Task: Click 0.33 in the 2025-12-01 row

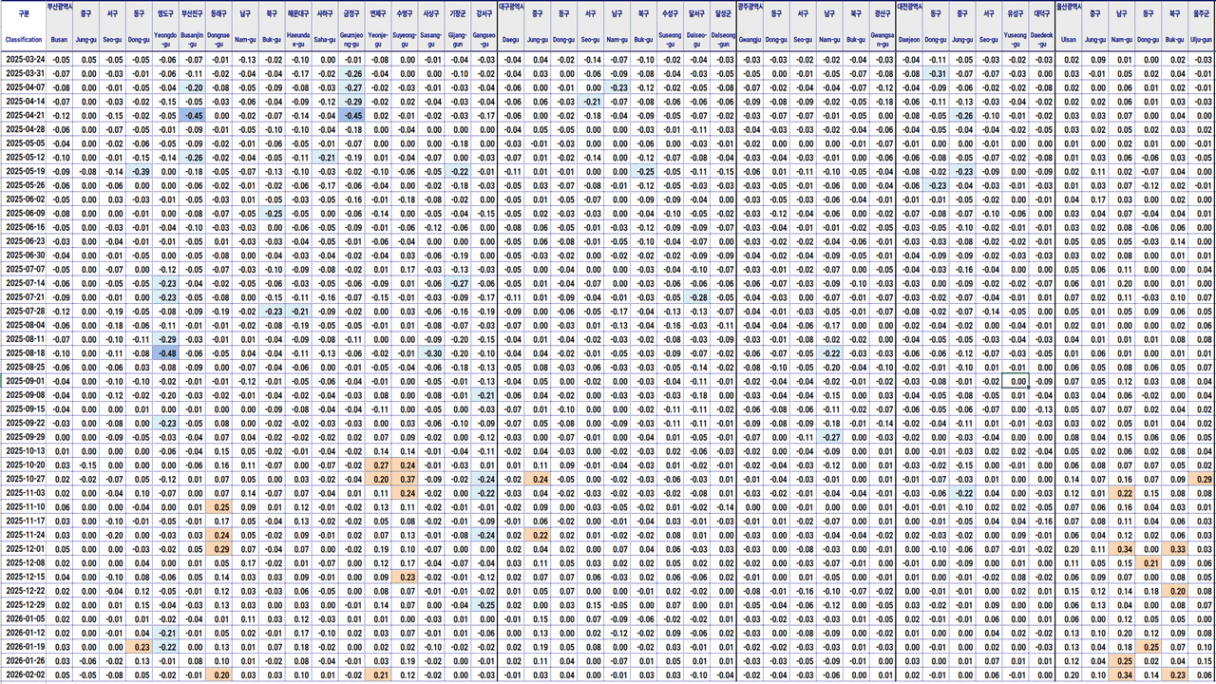Action: point(1175,549)
